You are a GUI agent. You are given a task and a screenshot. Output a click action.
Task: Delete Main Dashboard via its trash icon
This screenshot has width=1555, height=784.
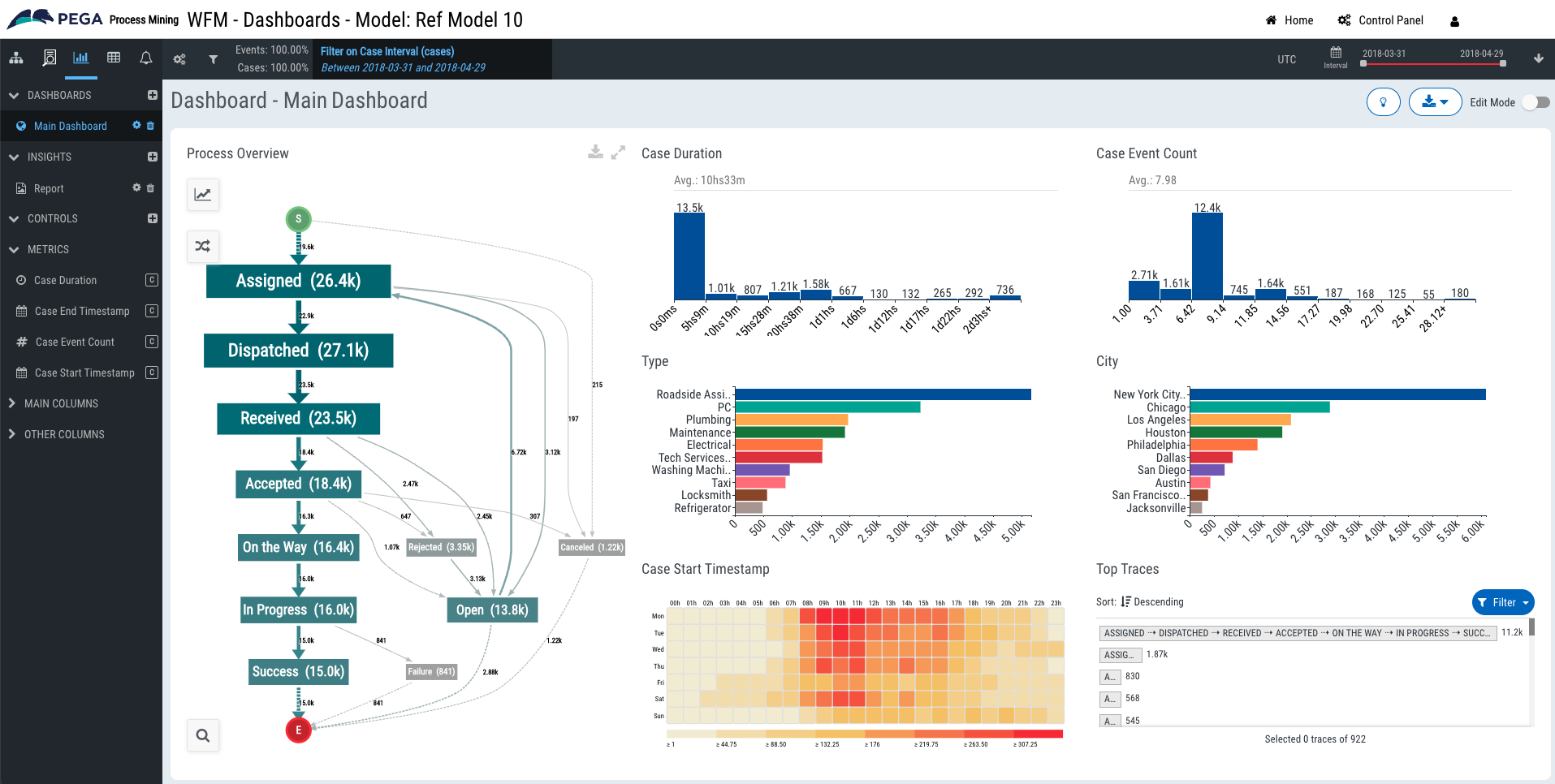coord(152,126)
